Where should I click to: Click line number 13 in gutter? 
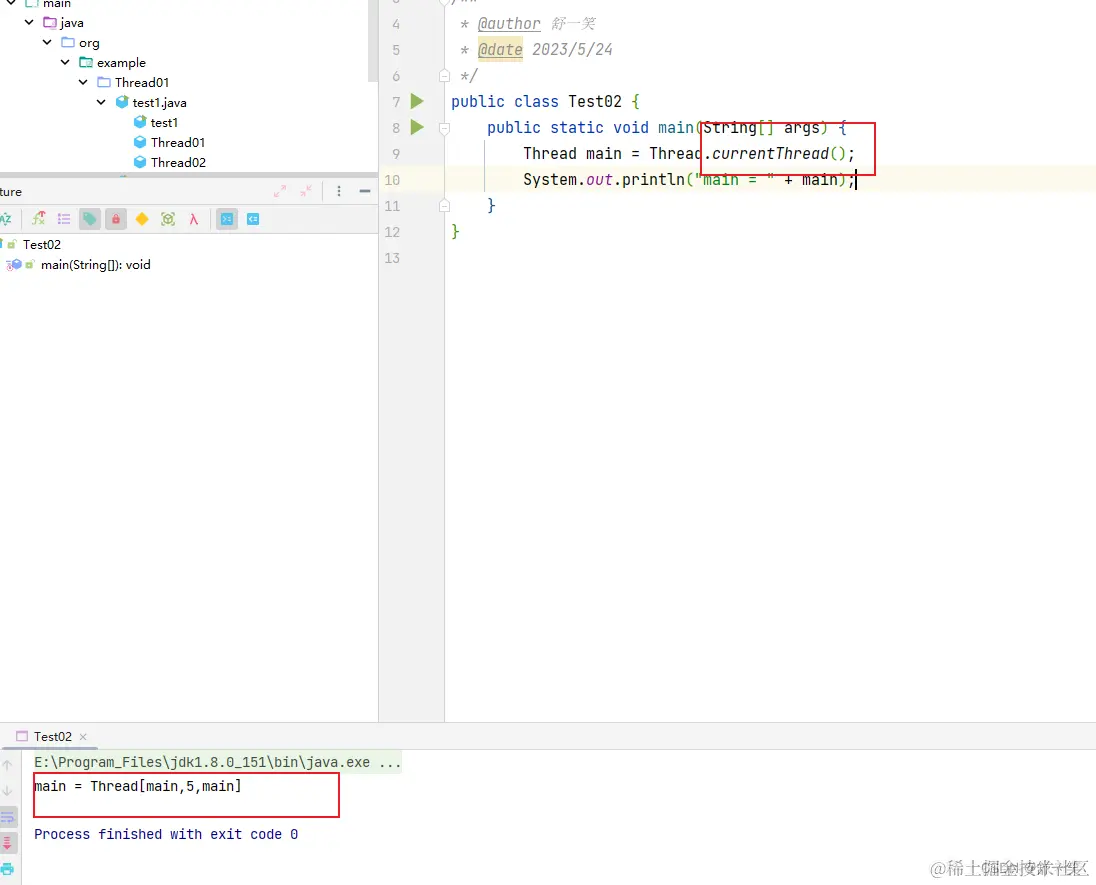click(x=392, y=258)
